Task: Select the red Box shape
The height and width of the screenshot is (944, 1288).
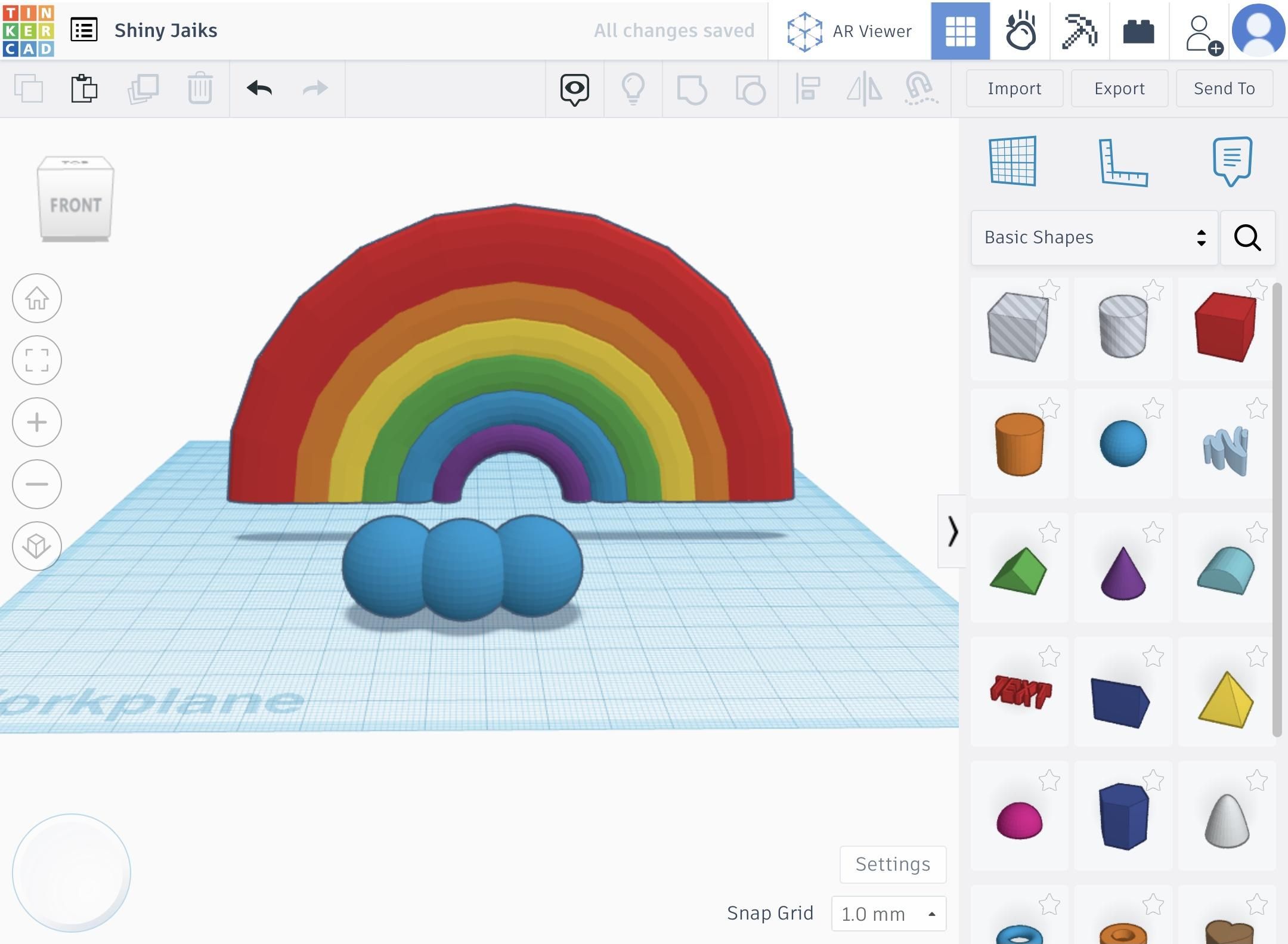Action: tap(1225, 327)
